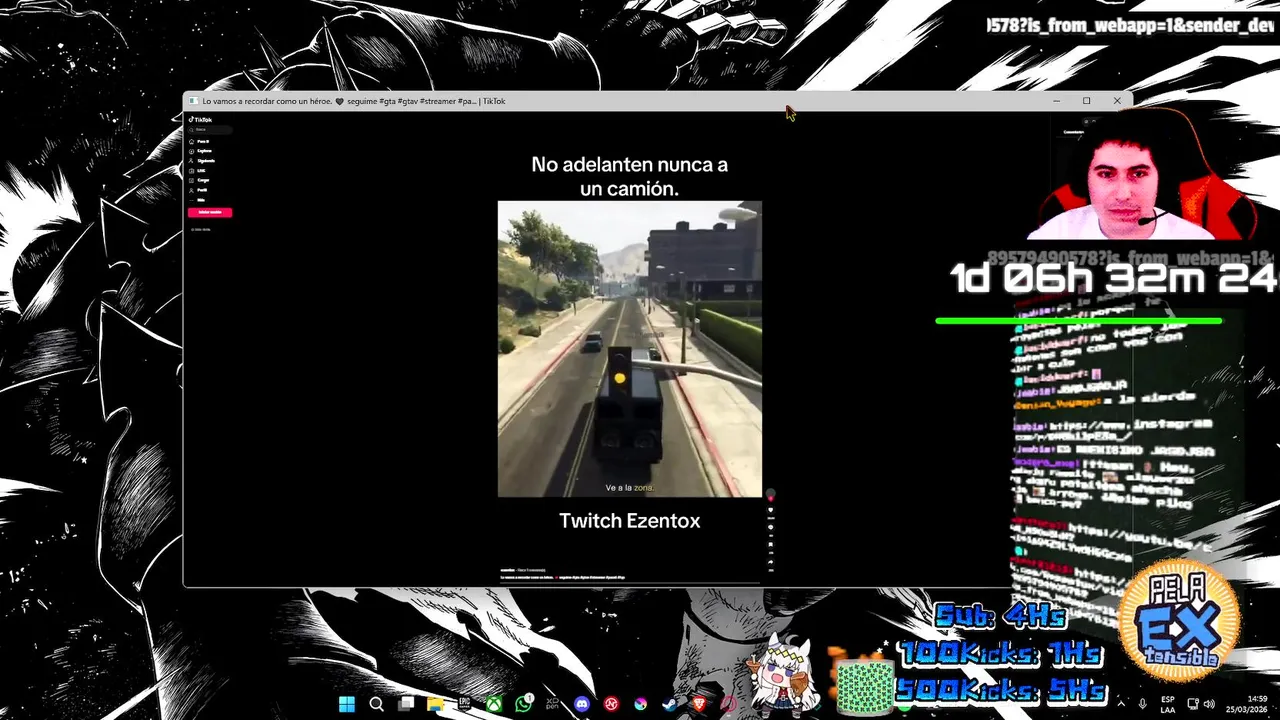
Task: Share video with arrow icon
Action: pos(770,562)
